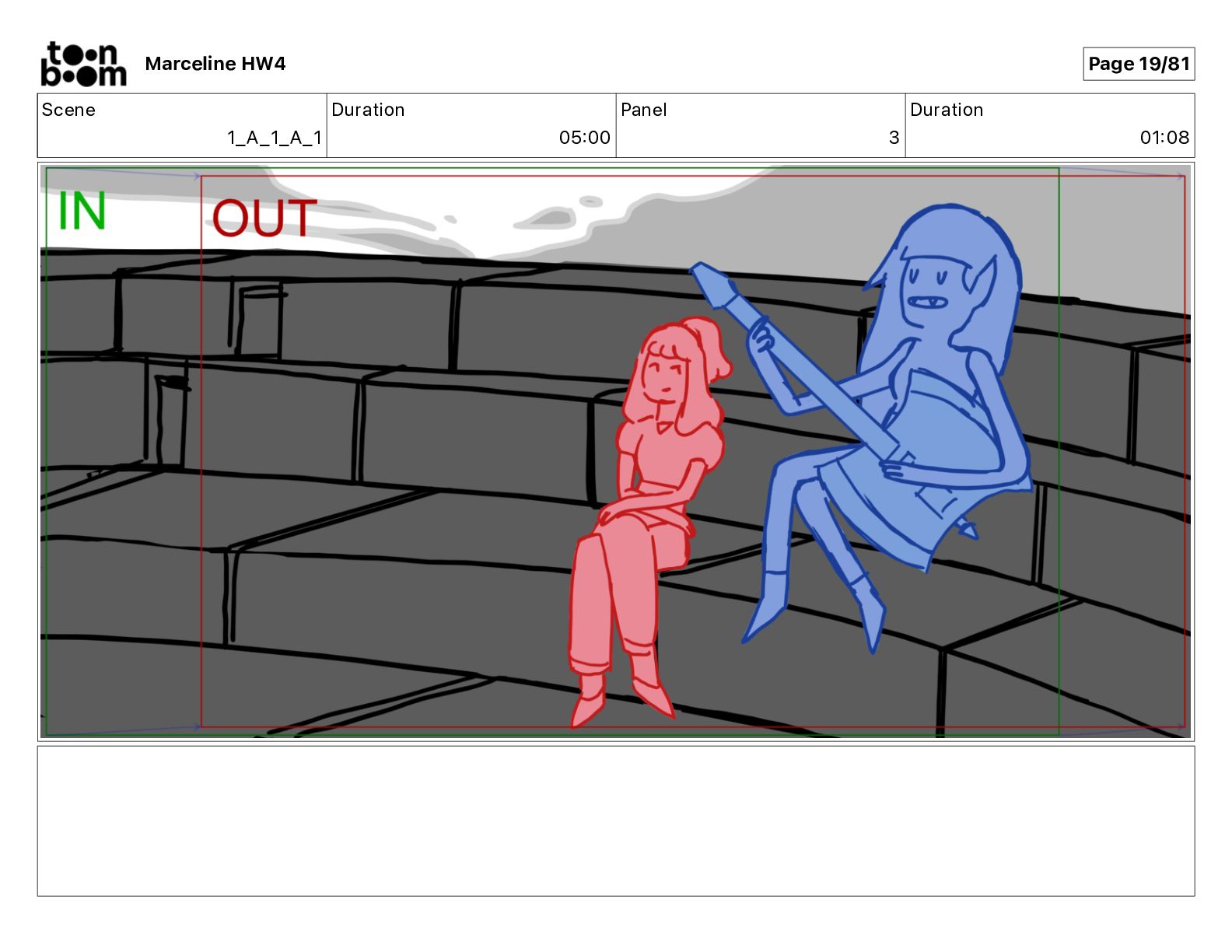Select the scene name '1_A_1_A_1'
This screenshot has height=952, width=1232.
[275, 138]
